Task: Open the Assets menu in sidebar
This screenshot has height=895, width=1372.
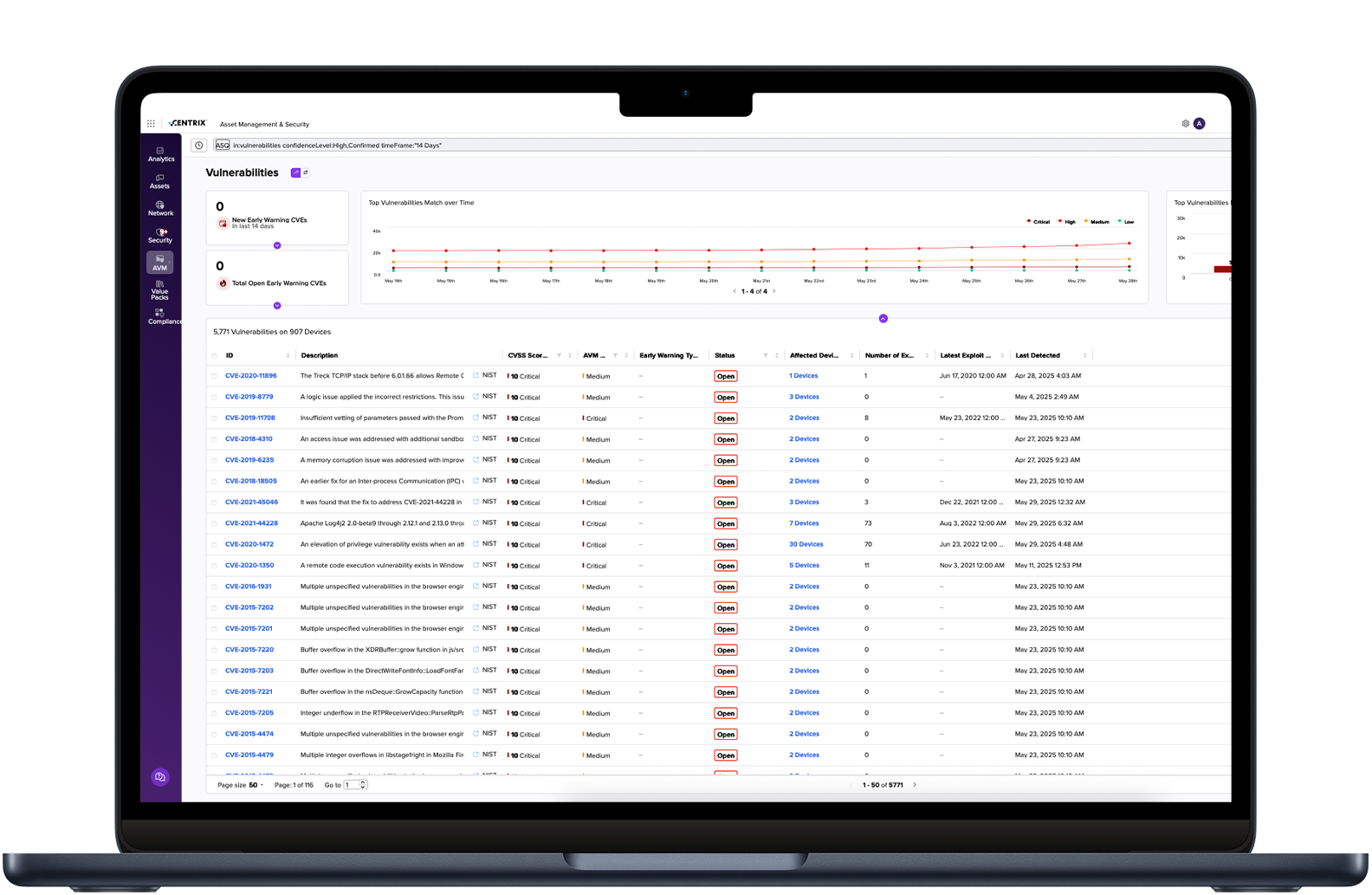Action: pos(160,181)
